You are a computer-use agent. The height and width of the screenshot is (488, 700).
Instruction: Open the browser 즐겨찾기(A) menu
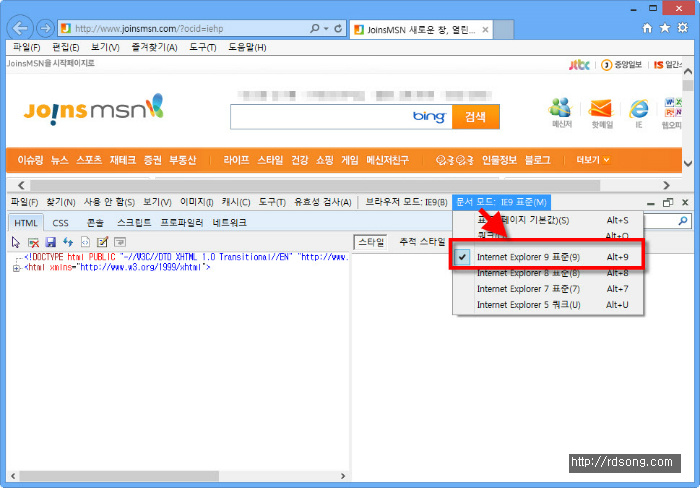[154, 47]
